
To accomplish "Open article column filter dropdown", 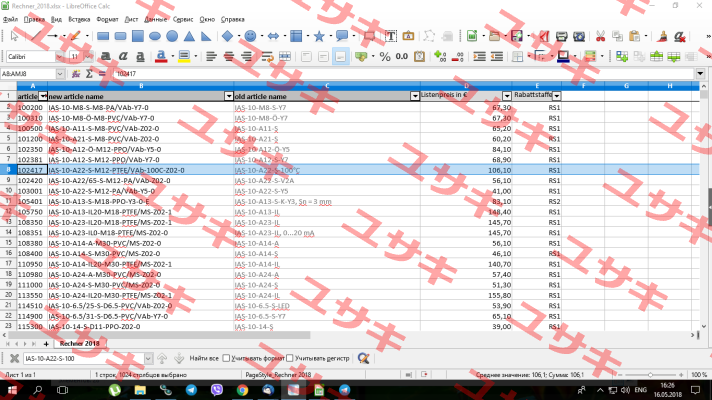I will [x=43, y=96].
